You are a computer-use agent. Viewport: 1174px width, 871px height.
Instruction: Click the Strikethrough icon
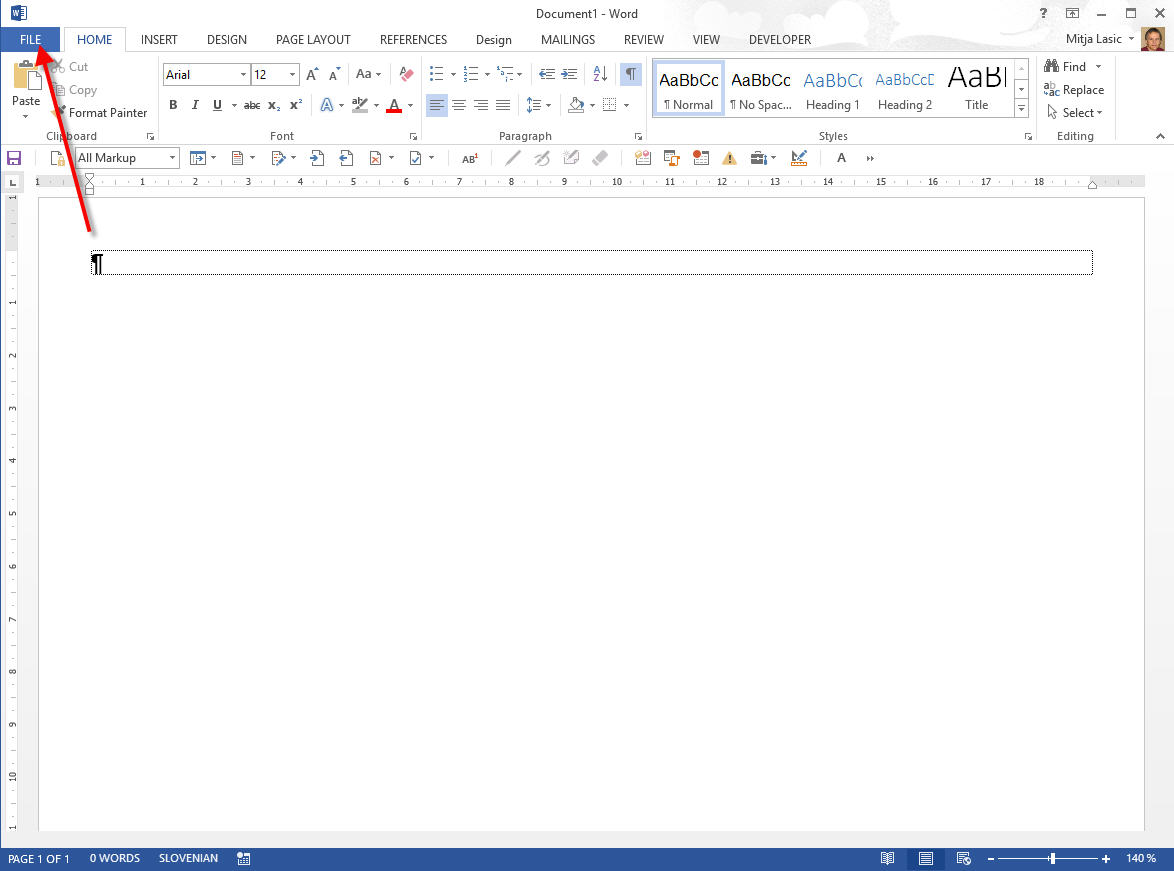[x=251, y=105]
